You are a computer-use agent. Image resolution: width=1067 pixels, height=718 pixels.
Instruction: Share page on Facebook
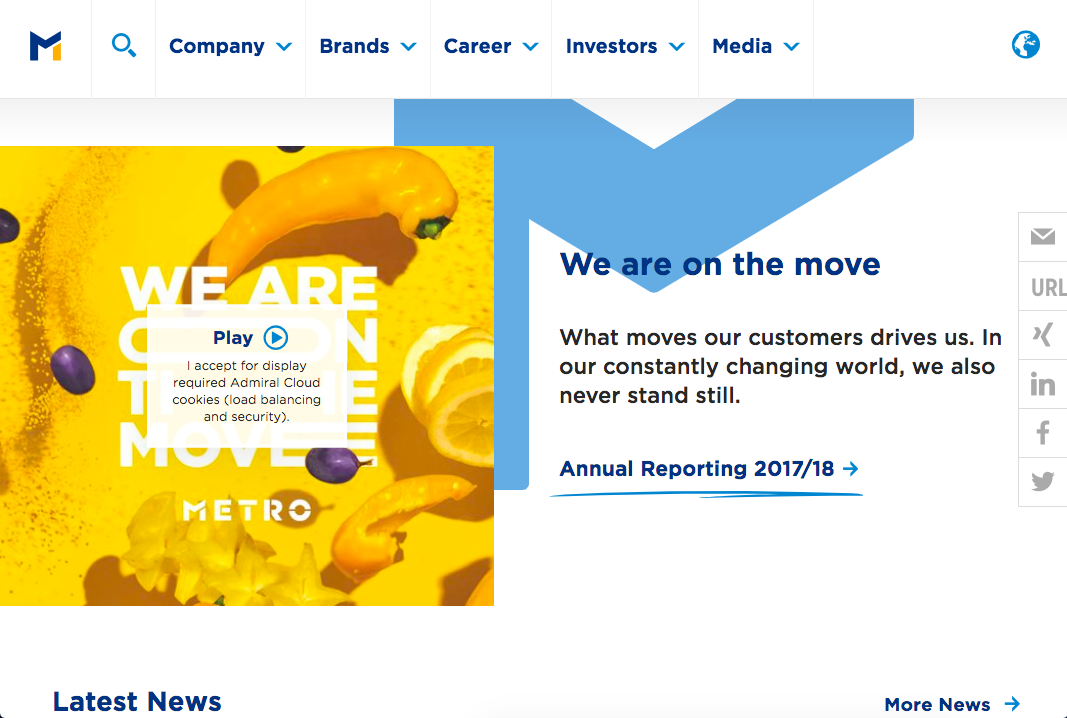point(1043,434)
